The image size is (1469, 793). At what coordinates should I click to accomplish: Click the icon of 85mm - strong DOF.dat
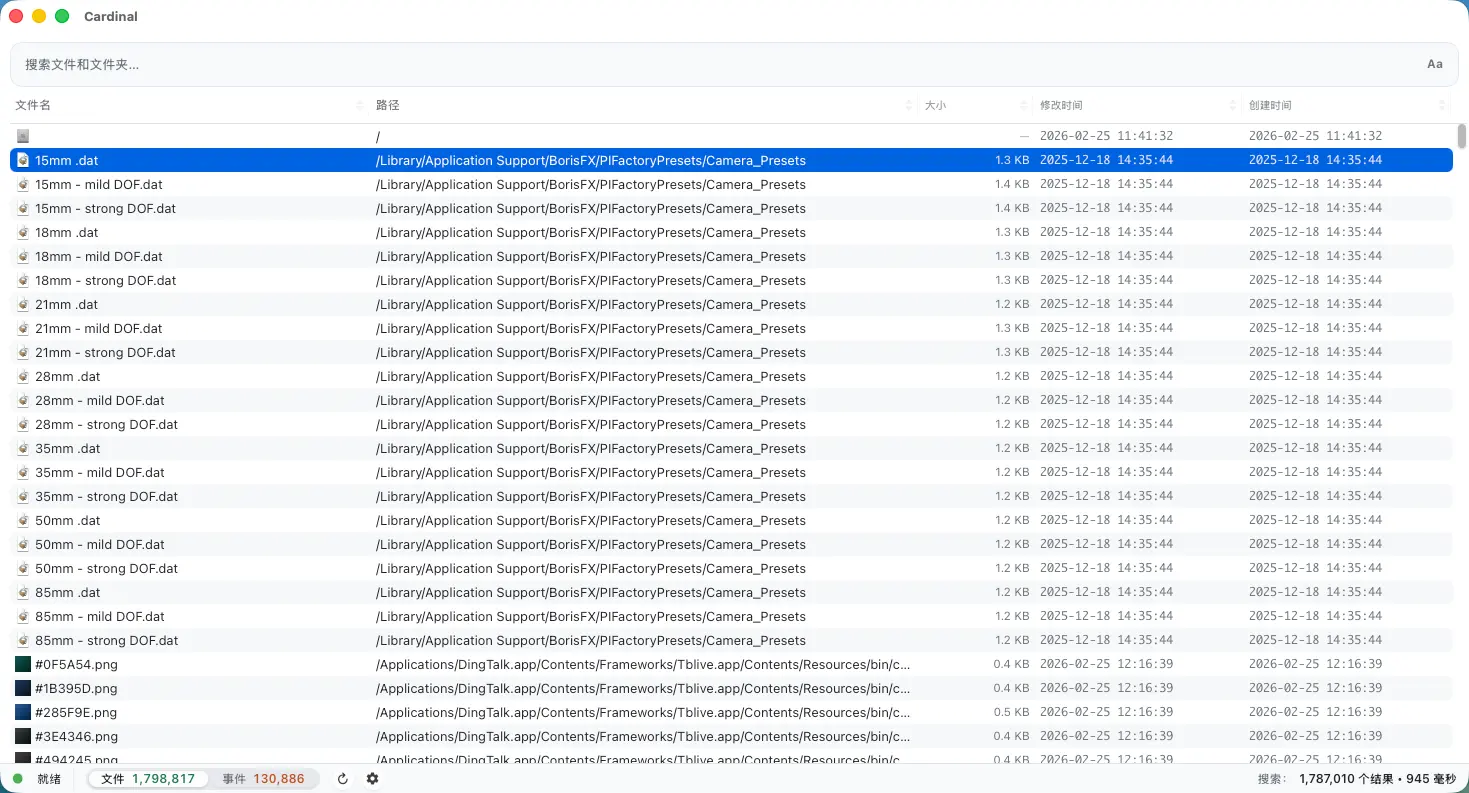[23, 640]
